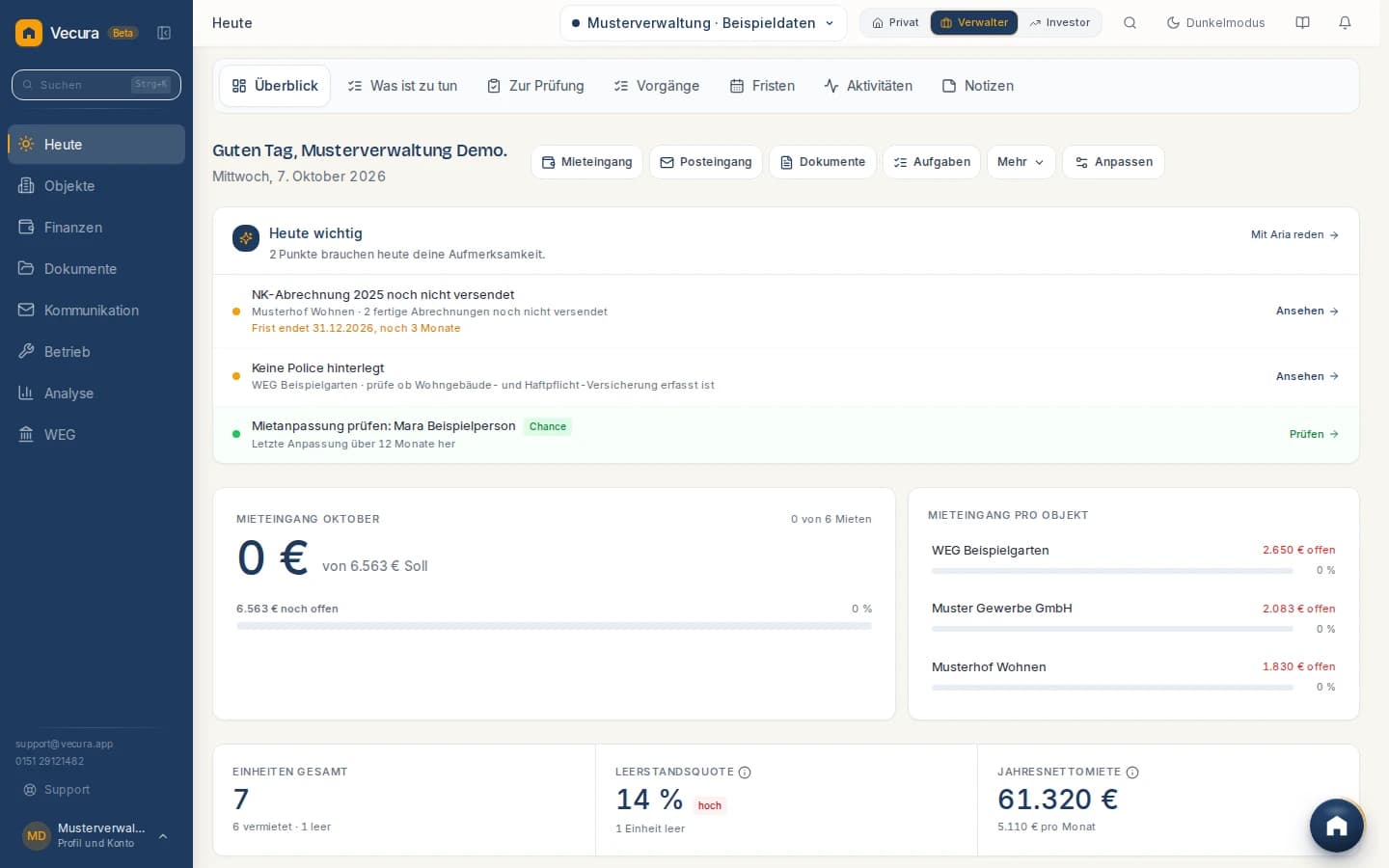Go to Dokumente in the sidebar
Viewport: 1389px width, 868px height.
pos(96,269)
